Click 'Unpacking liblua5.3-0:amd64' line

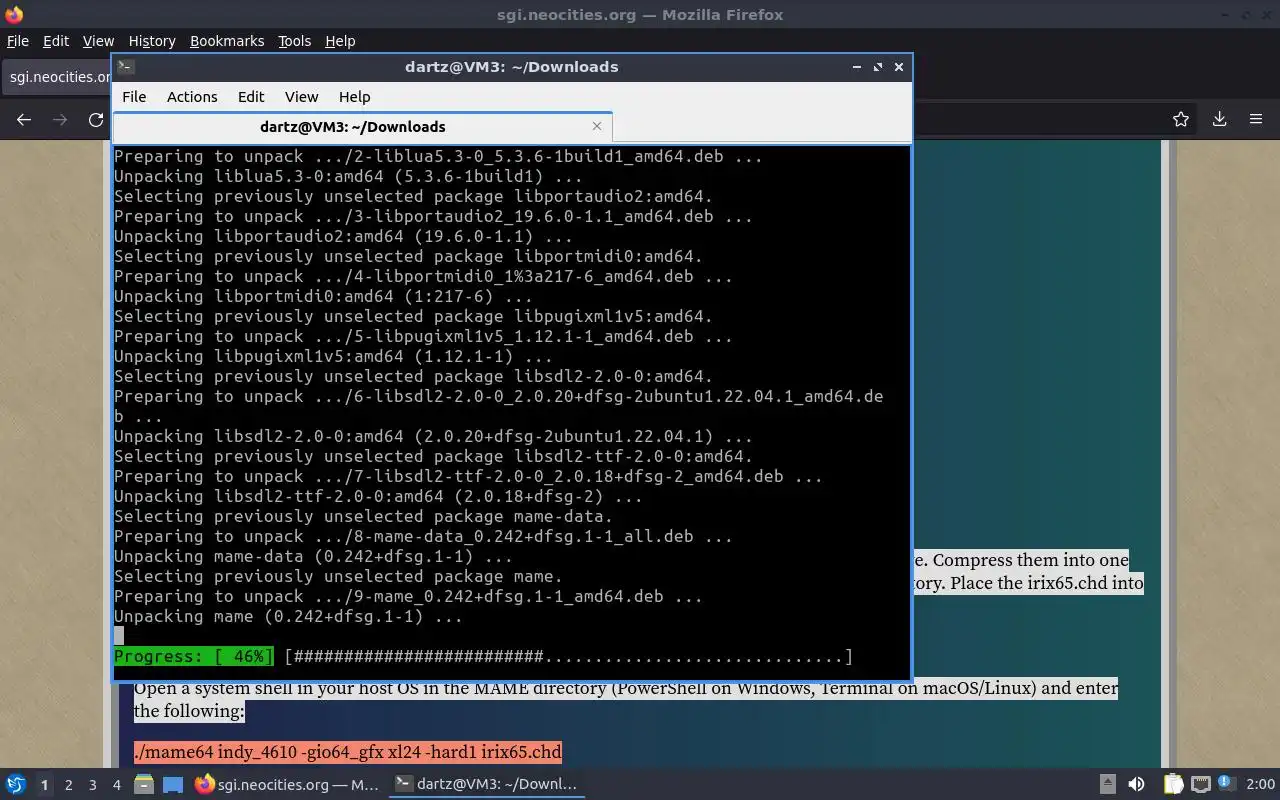click(x=348, y=176)
